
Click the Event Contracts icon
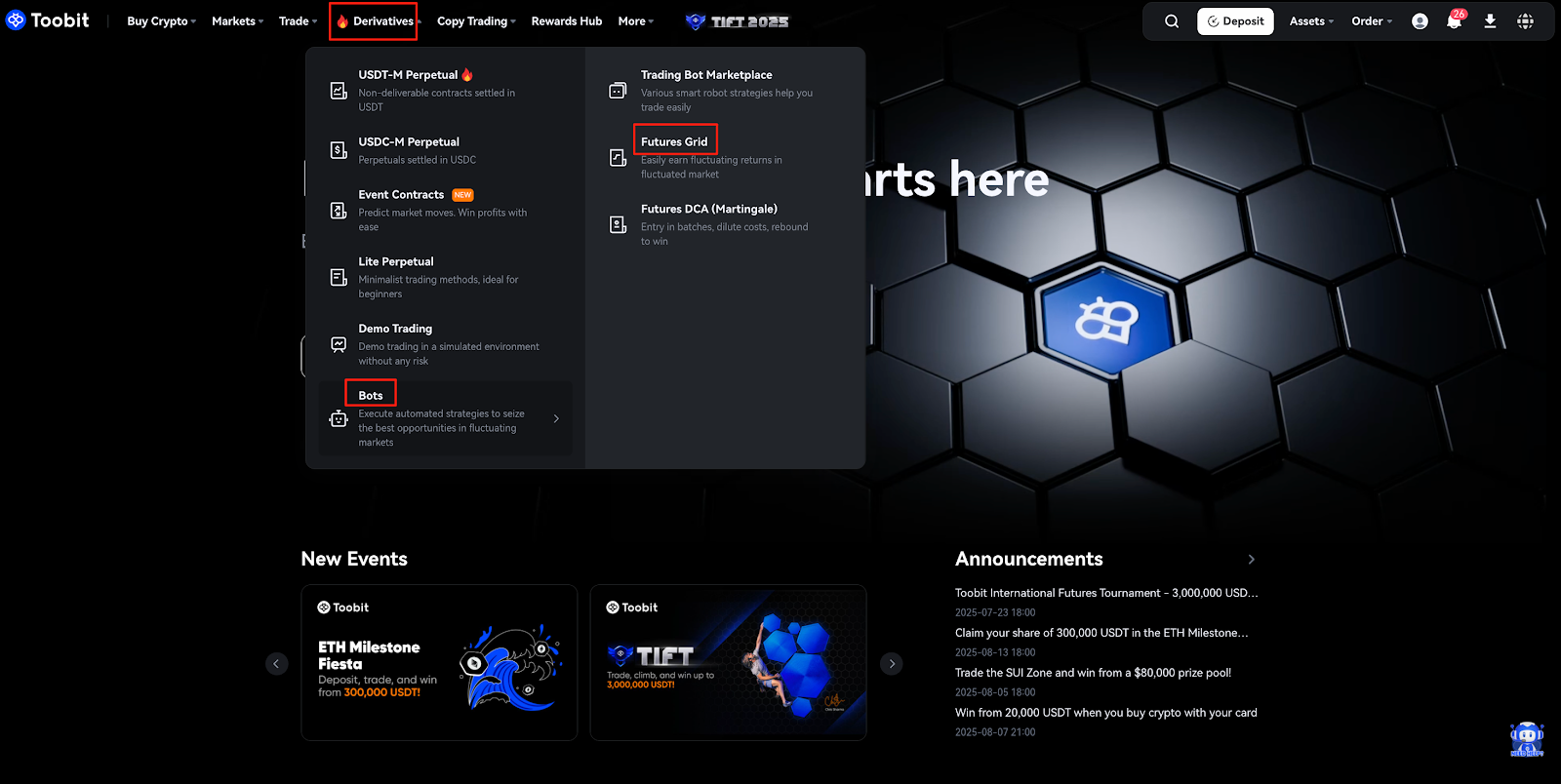tap(339, 211)
